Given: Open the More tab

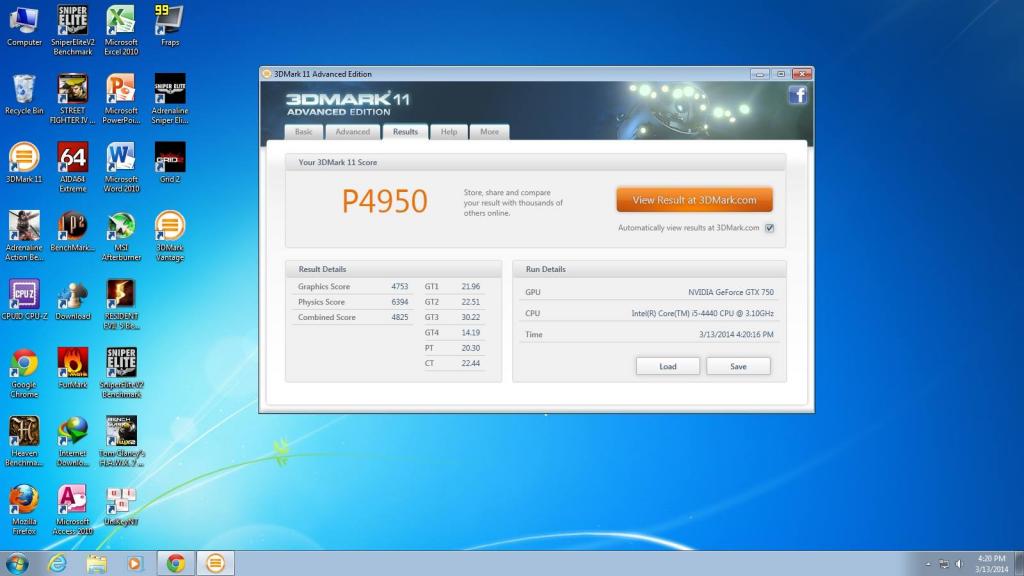Looking at the screenshot, I should (x=489, y=132).
